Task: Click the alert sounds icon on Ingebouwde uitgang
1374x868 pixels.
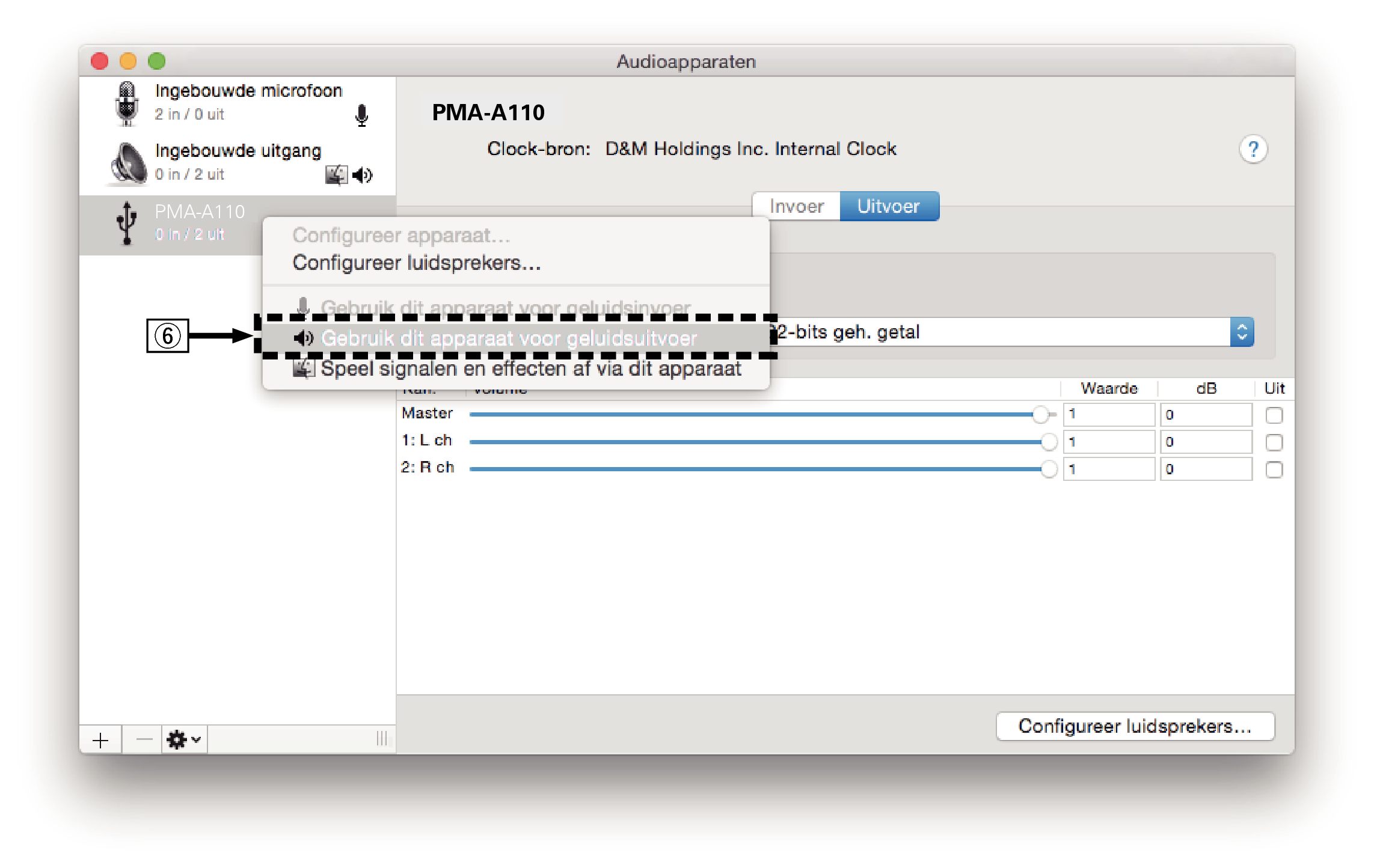Action: [x=337, y=174]
